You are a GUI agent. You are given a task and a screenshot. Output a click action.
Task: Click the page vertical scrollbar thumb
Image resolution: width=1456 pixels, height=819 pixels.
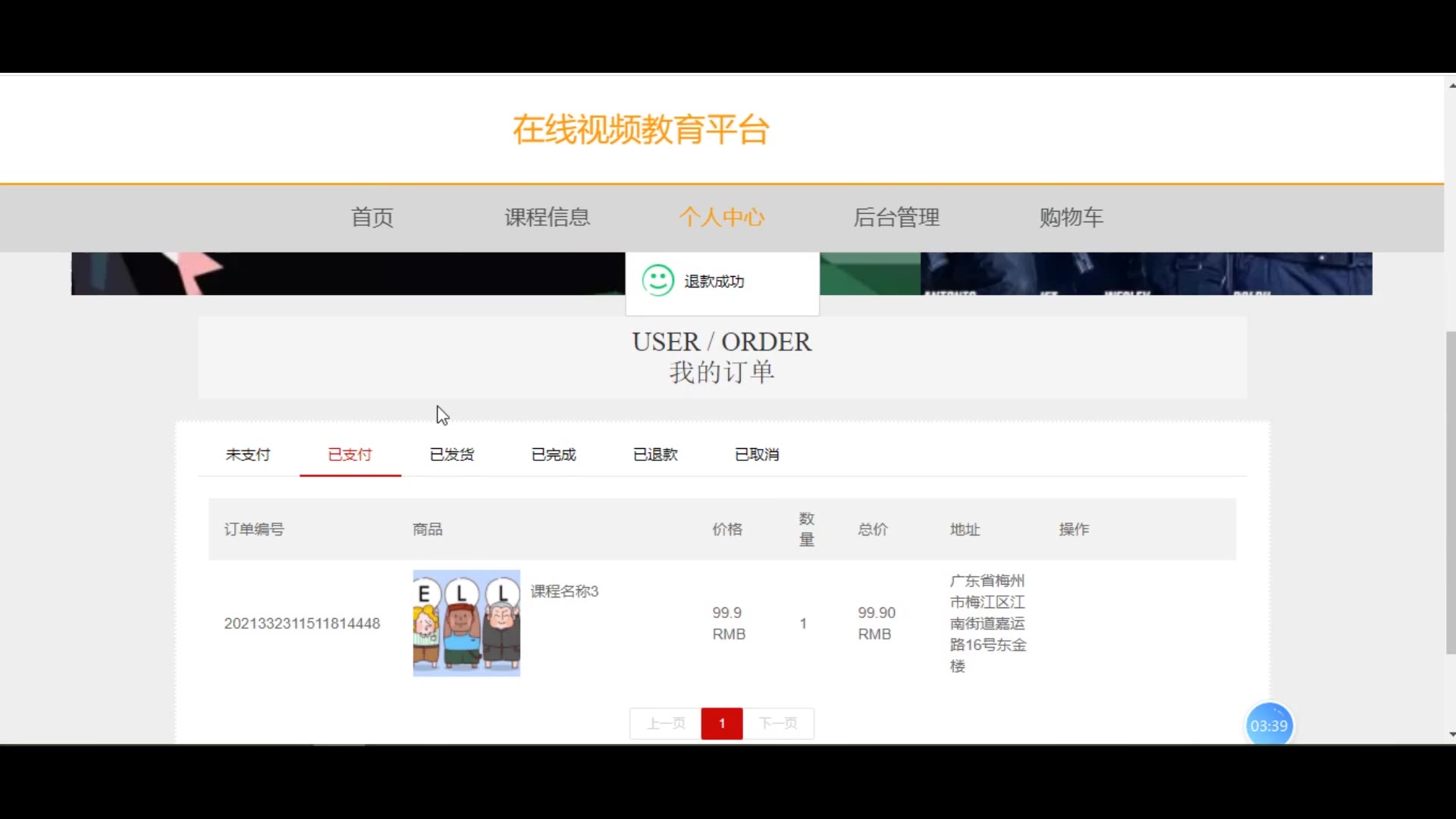1450,493
